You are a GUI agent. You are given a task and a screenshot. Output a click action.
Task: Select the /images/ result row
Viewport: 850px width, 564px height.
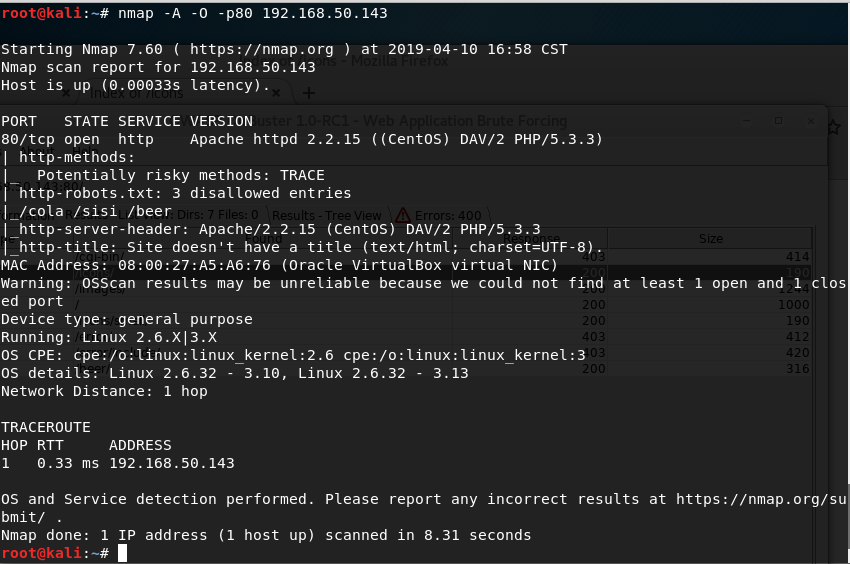coord(442,289)
